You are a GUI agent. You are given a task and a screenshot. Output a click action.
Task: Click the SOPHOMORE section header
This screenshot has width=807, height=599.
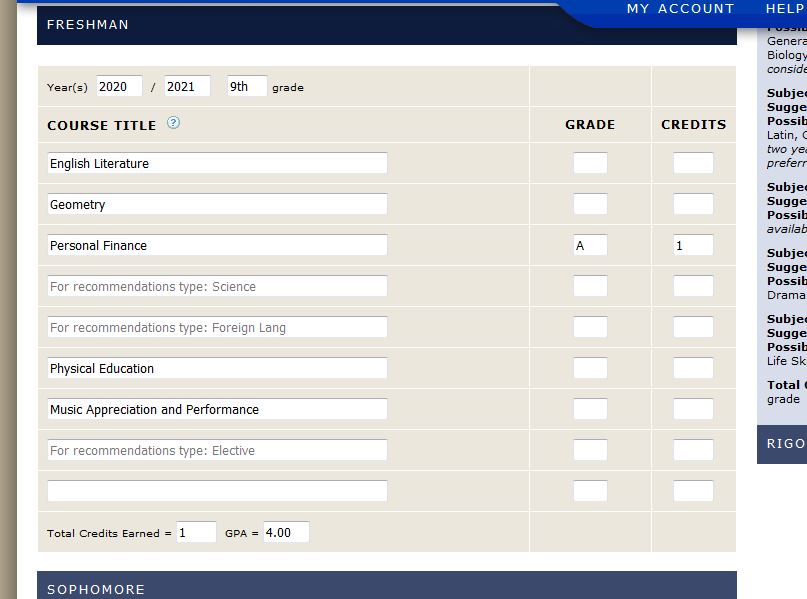96,589
